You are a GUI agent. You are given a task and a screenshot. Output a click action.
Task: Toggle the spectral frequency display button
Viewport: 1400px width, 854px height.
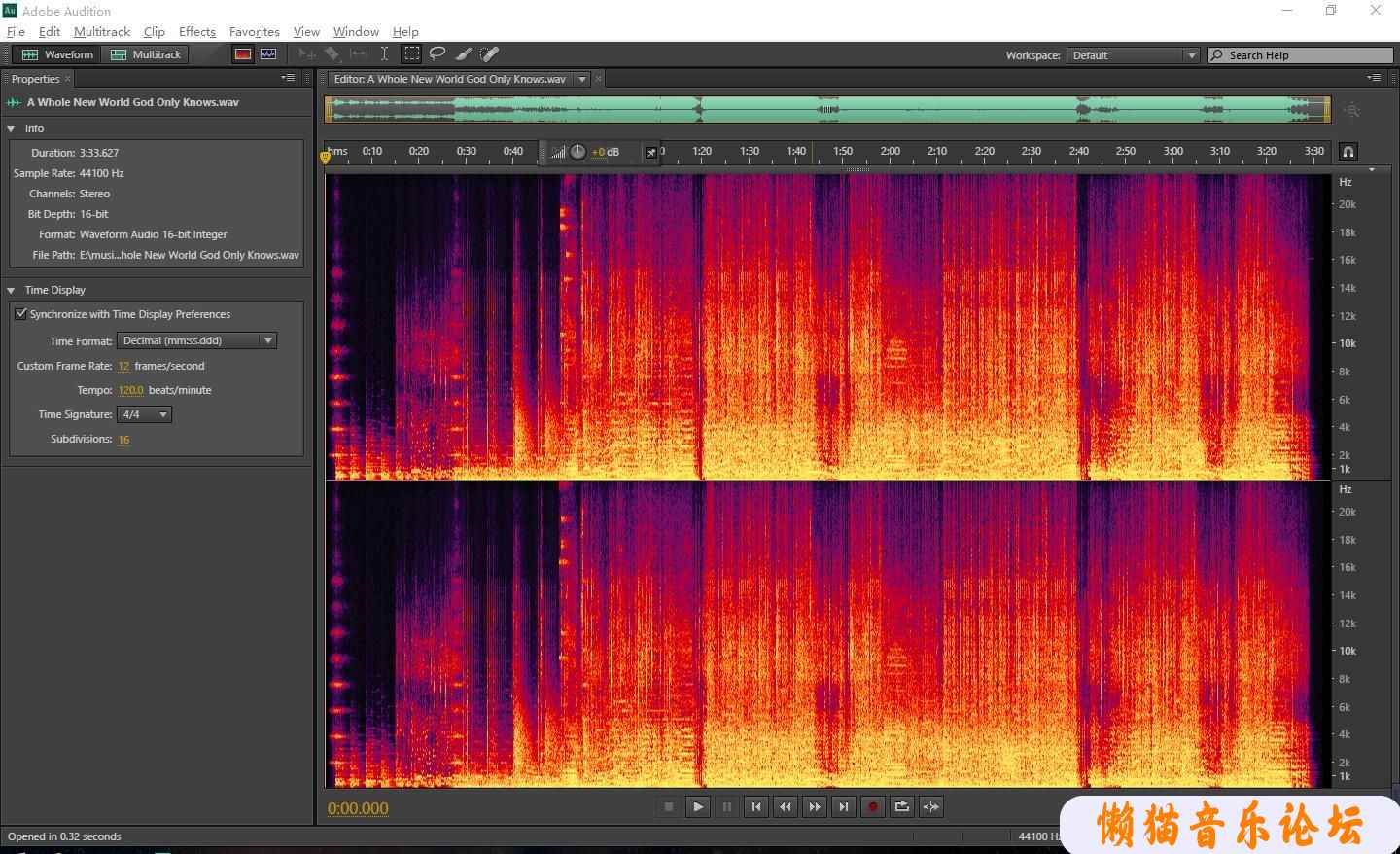coord(243,54)
